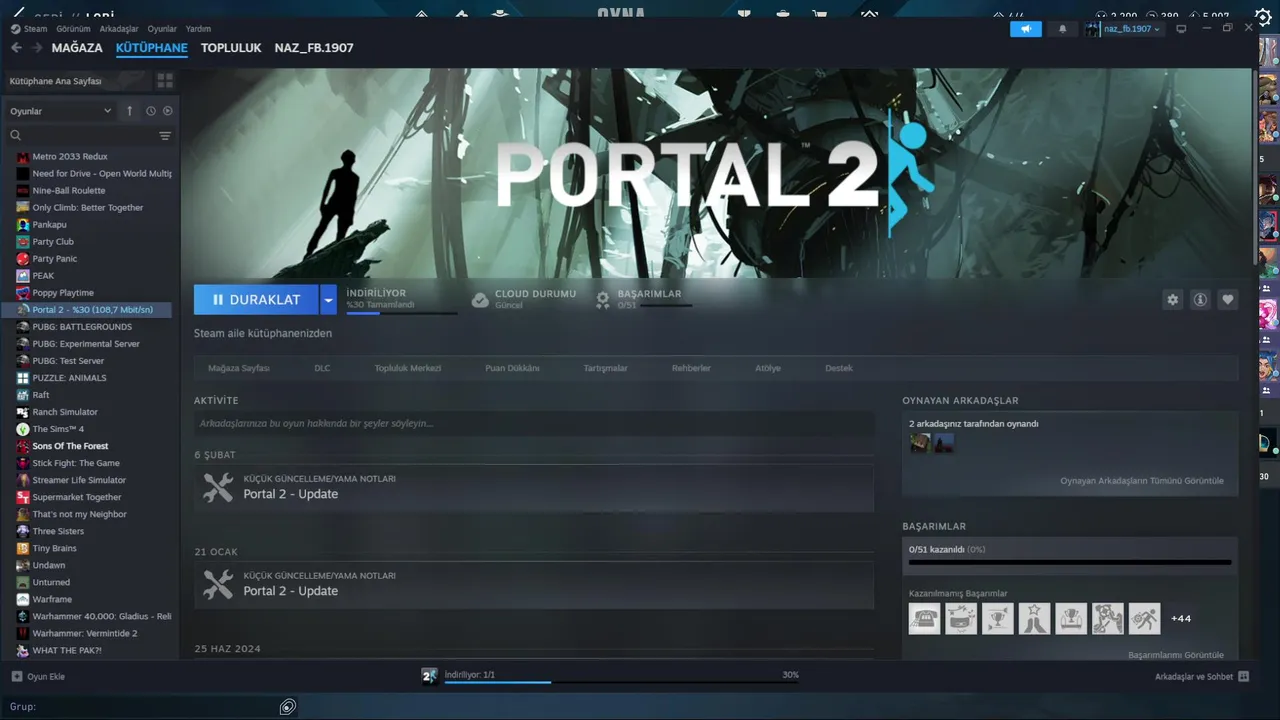Click the İndiriliyor progress bar under header
1280x720 pixels.
click(402, 313)
